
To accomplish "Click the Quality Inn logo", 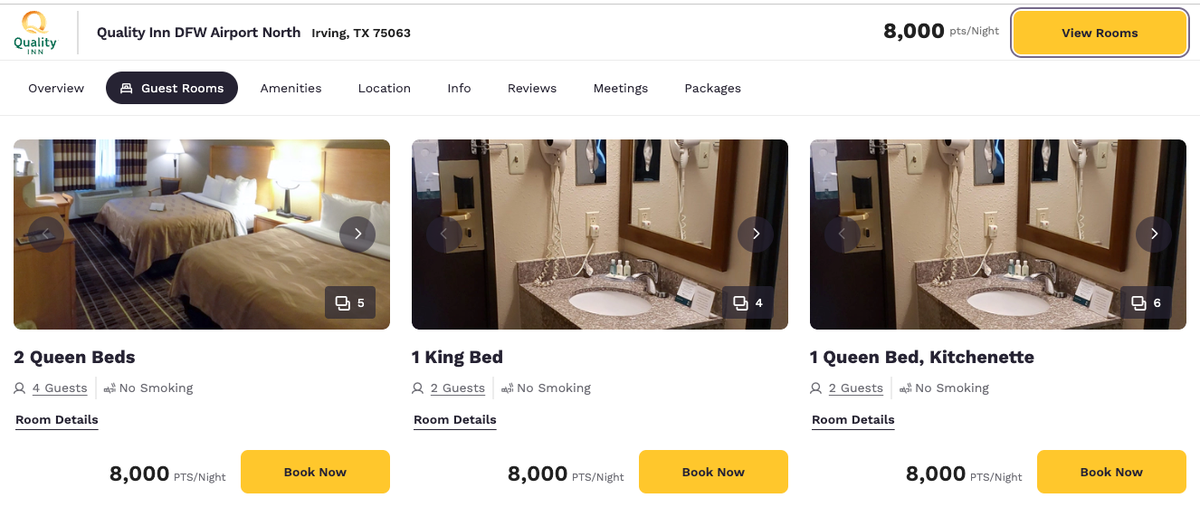I will (x=35, y=32).
